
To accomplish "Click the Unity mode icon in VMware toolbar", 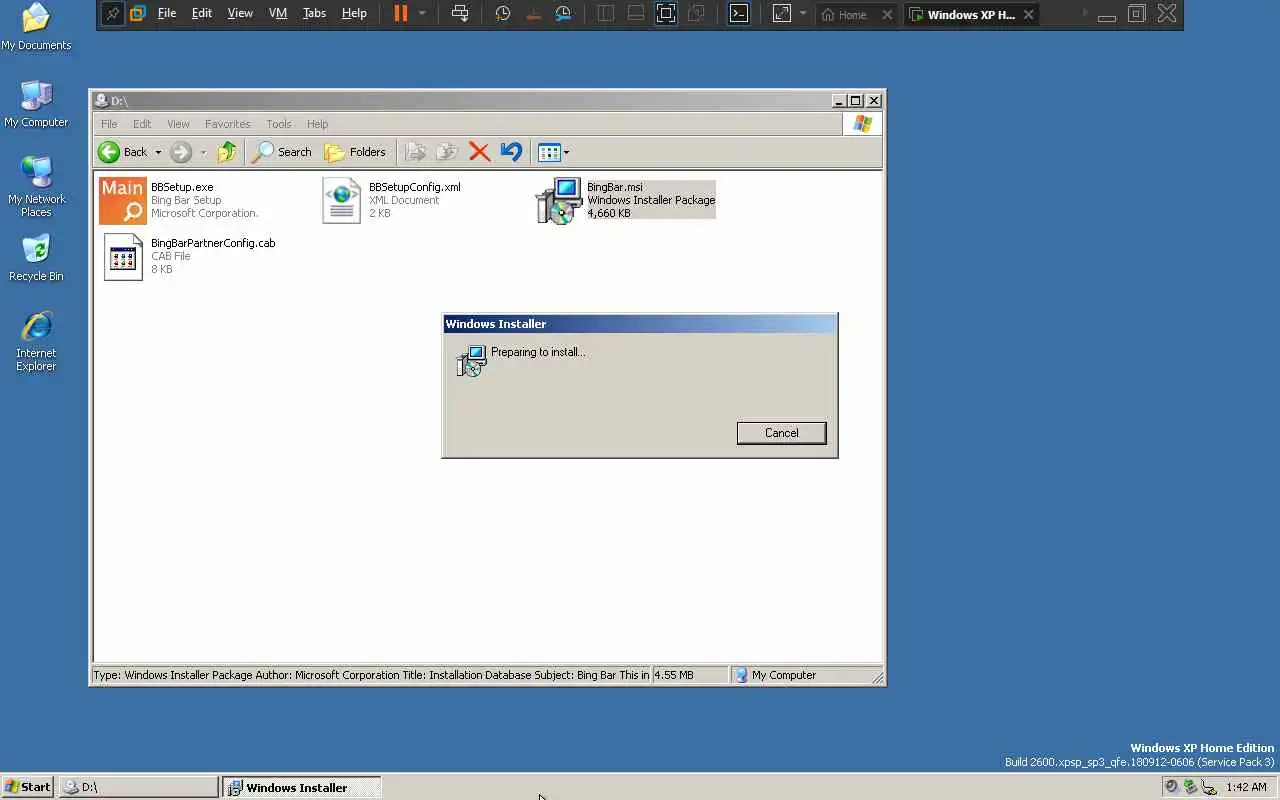I will [696, 14].
